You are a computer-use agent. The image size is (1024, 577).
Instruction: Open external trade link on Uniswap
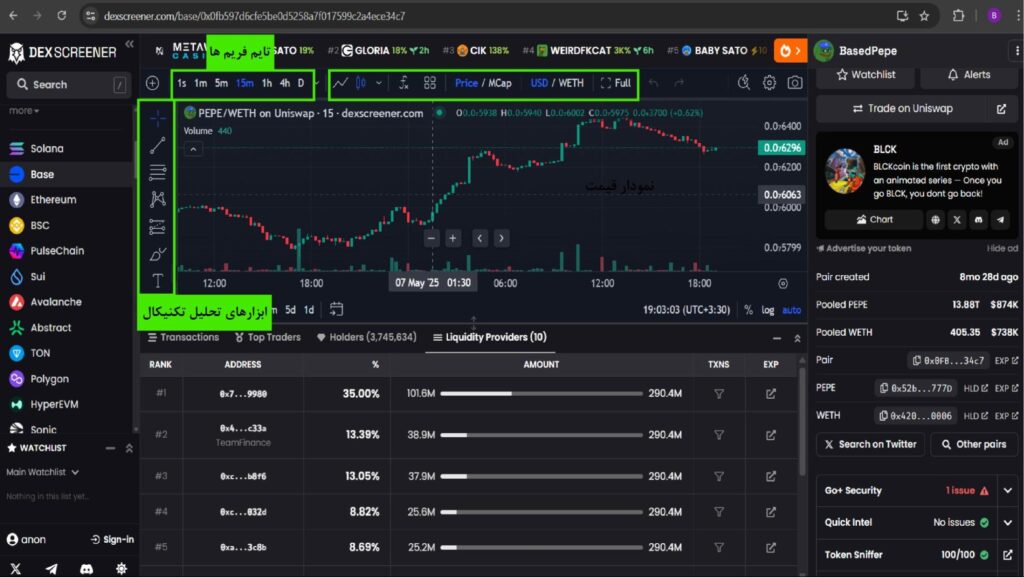tap(1001, 109)
